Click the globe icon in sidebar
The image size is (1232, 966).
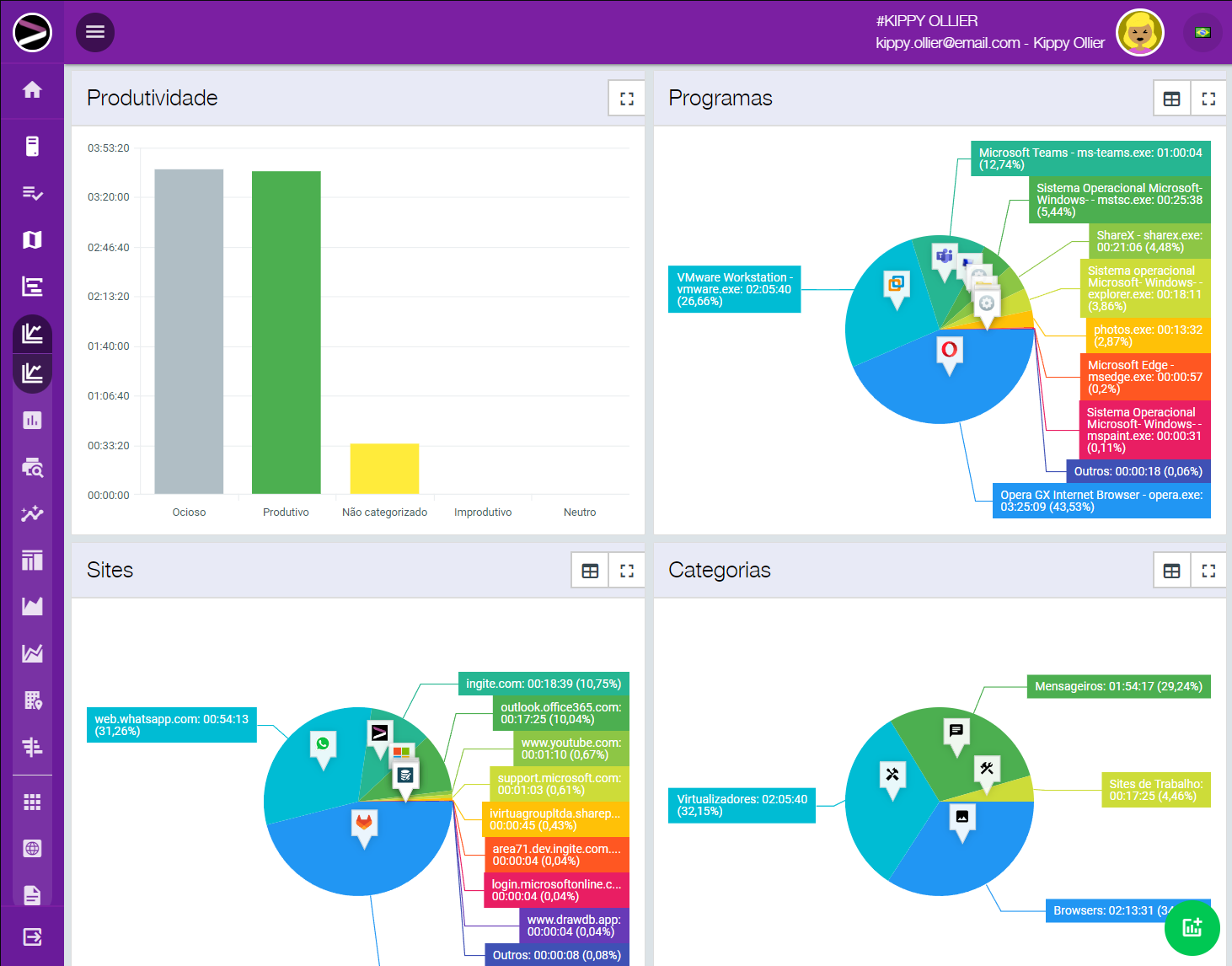click(x=32, y=849)
